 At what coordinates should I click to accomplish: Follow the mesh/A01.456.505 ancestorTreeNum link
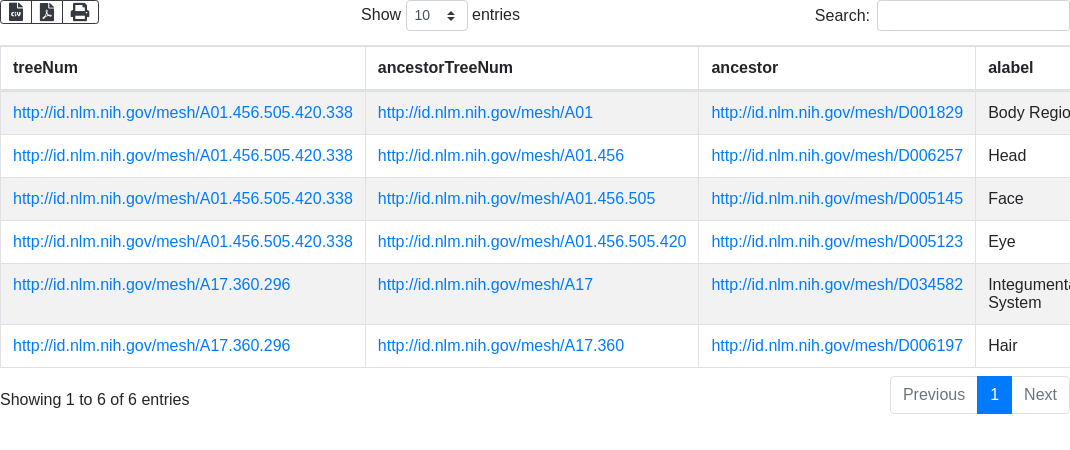tap(517, 199)
